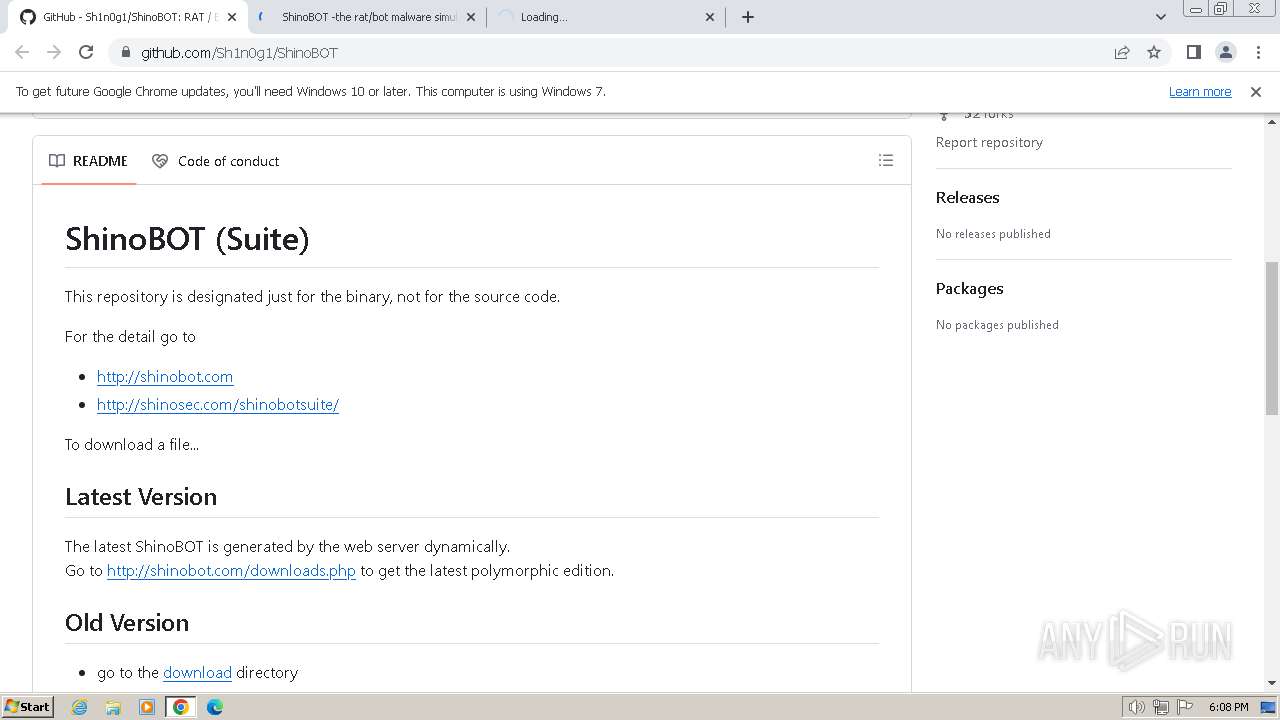Open the shinobot.com/downloads.php link
This screenshot has width=1280, height=720.
click(x=231, y=570)
